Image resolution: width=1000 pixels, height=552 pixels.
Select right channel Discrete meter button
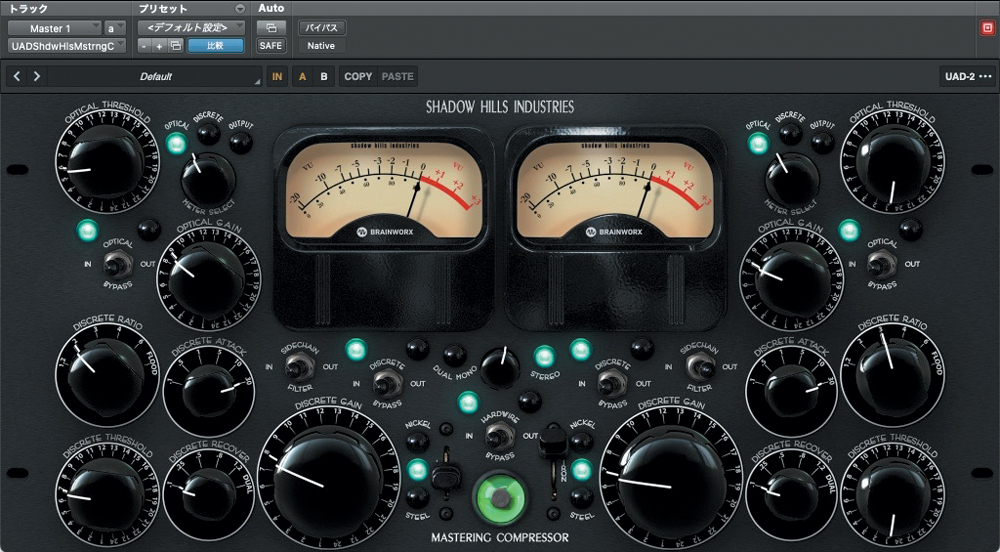click(x=790, y=133)
